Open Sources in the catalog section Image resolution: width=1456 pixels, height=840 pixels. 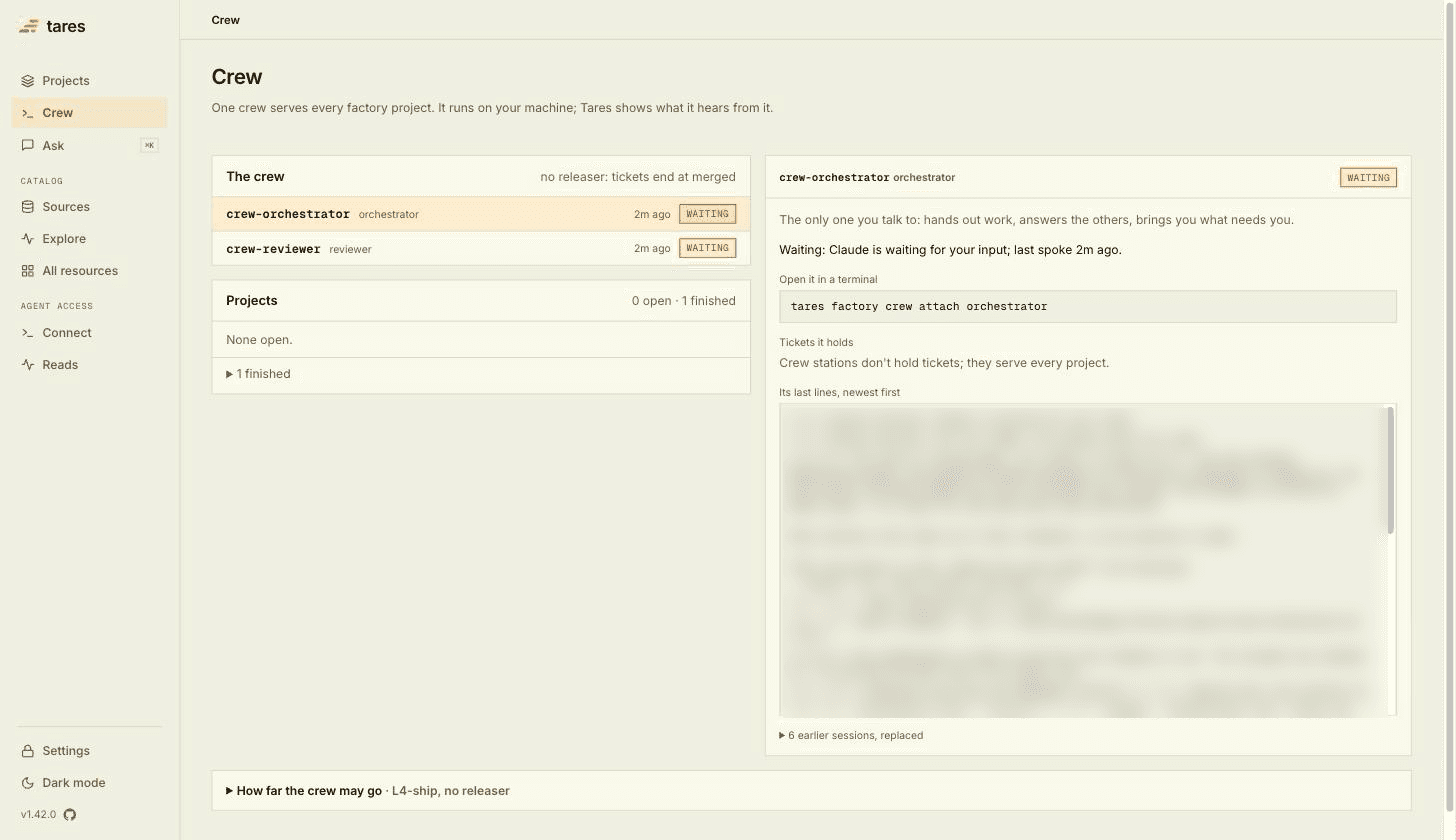(89, 207)
